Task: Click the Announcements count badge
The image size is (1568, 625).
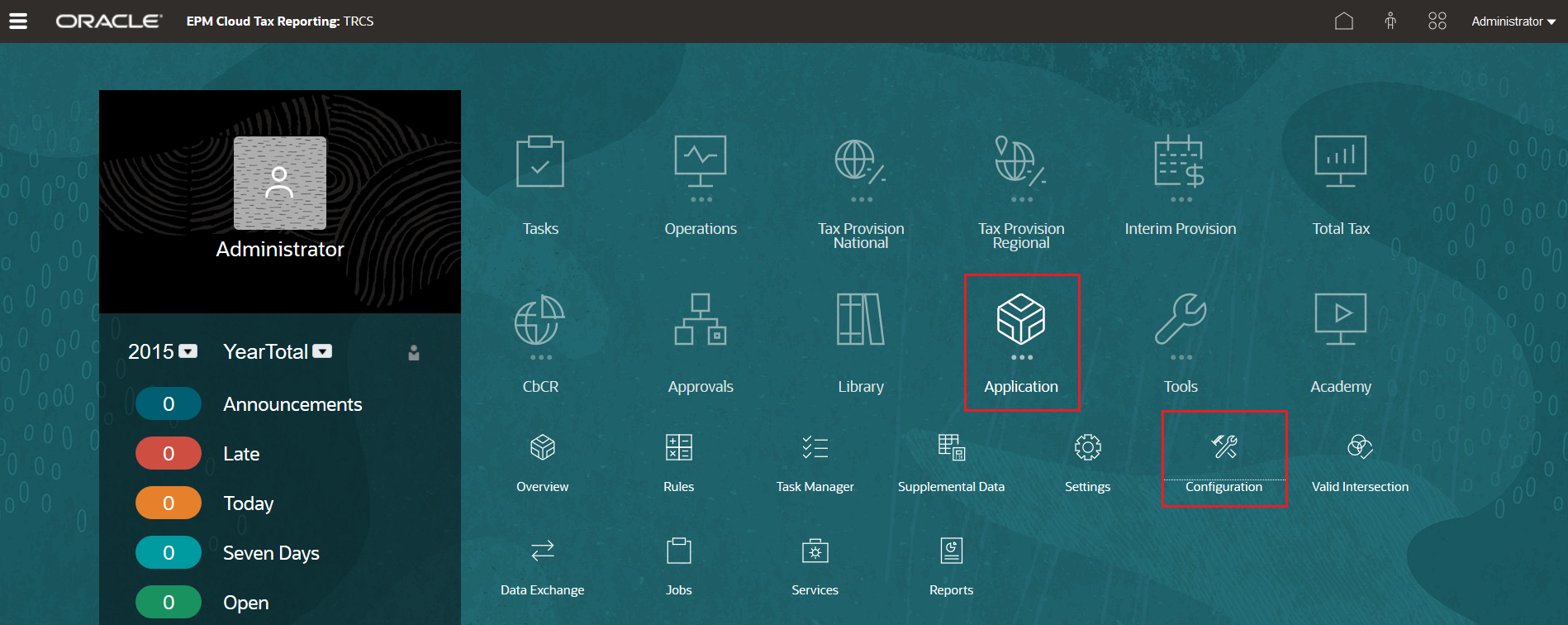Action: pos(169,404)
